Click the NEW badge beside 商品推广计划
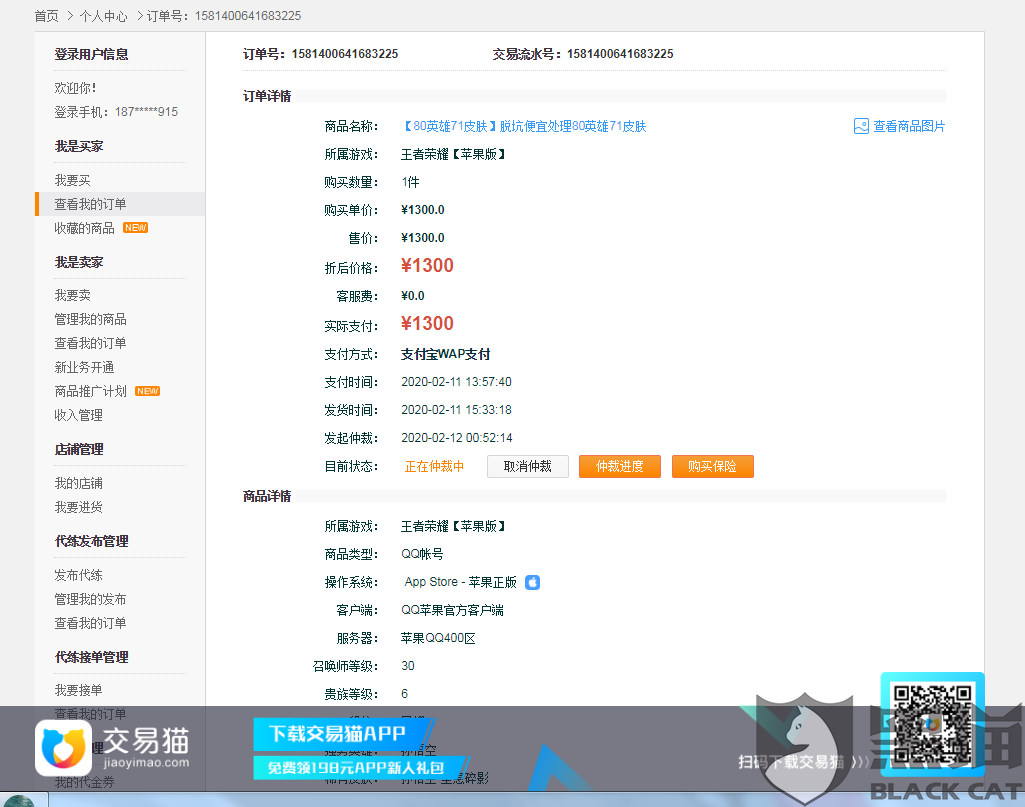Screen dimensions: 1025x807 pyautogui.click(x=148, y=391)
